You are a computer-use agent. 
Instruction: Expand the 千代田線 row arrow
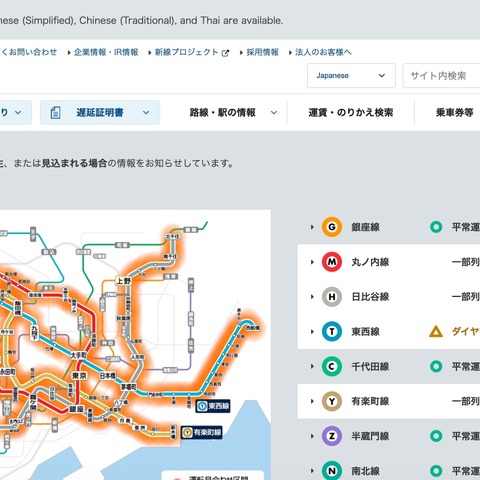(312, 366)
